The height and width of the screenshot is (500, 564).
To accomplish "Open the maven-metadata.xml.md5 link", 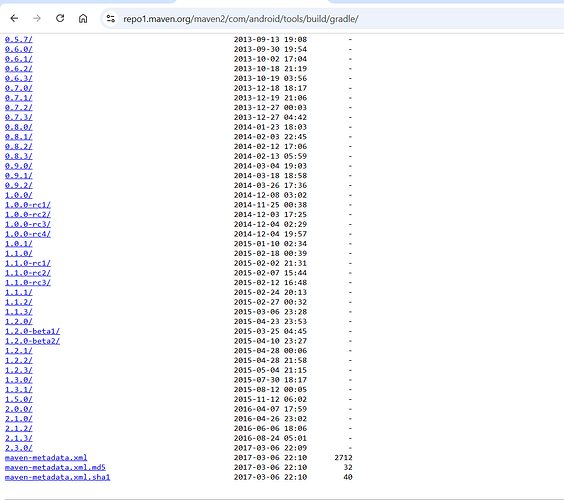I will click(x=55, y=467).
